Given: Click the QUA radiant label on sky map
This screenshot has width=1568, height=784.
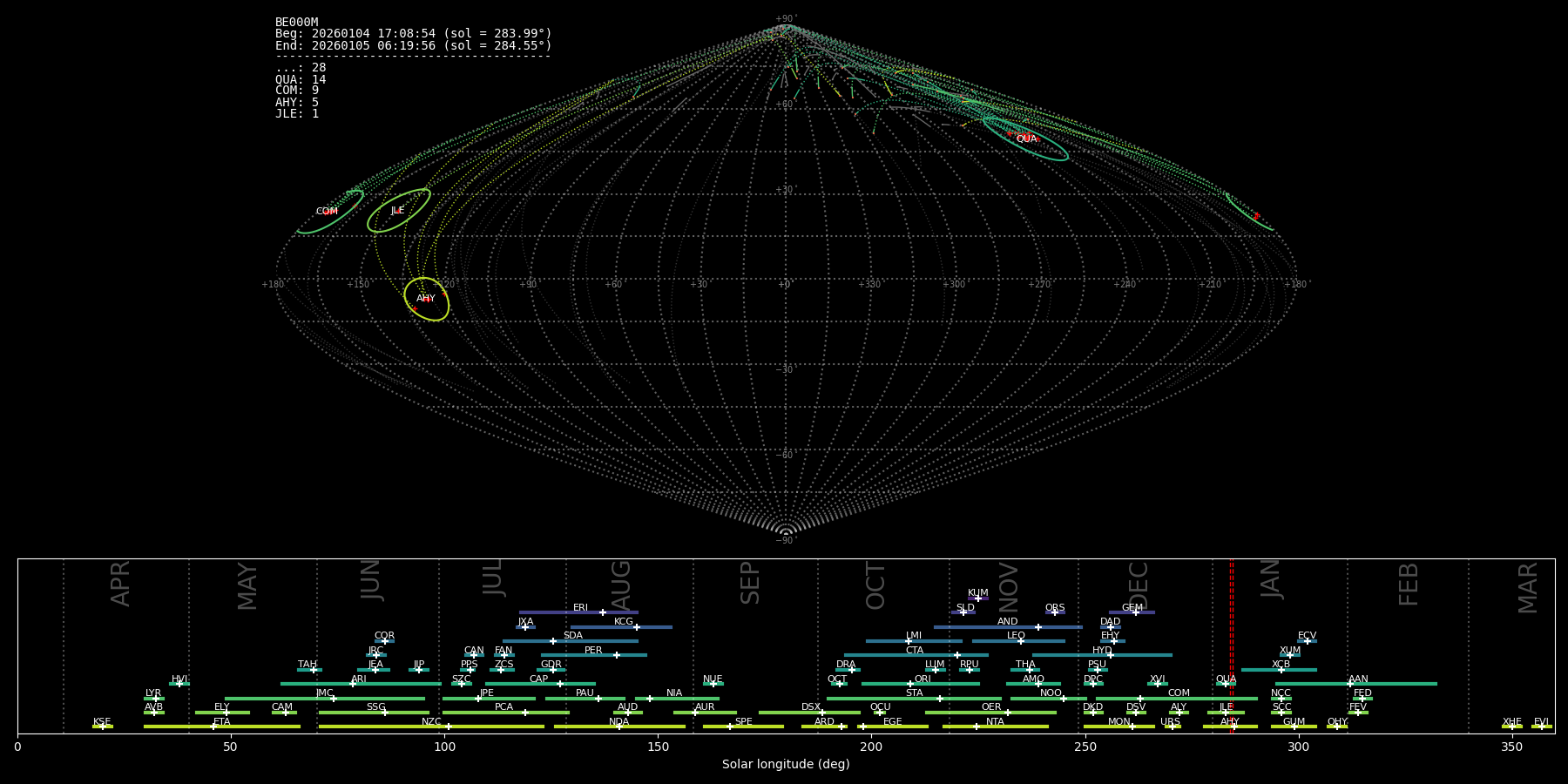Looking at the screenshot, I should pyautogui.click(x=1026, y=139).
